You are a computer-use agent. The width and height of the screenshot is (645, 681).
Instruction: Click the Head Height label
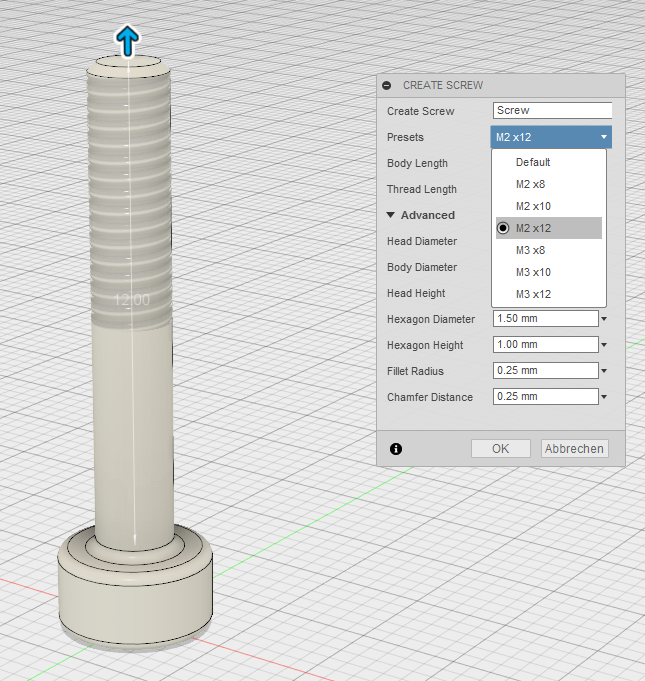416,294
